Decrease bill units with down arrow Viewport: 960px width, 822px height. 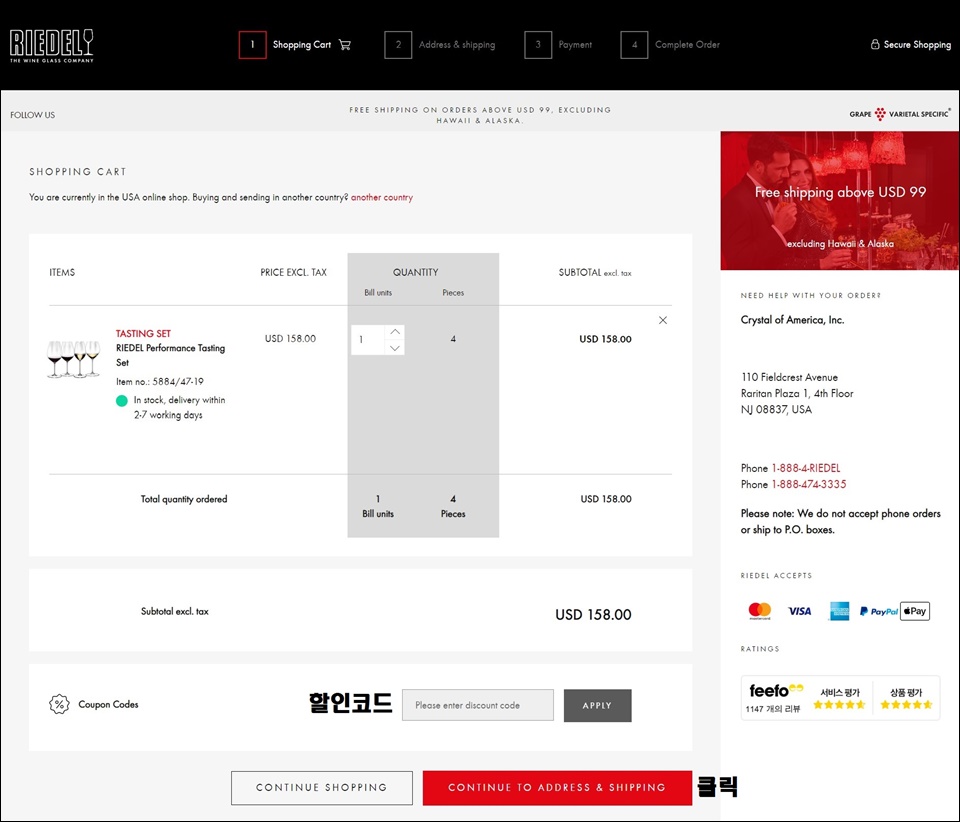point(395,348)
